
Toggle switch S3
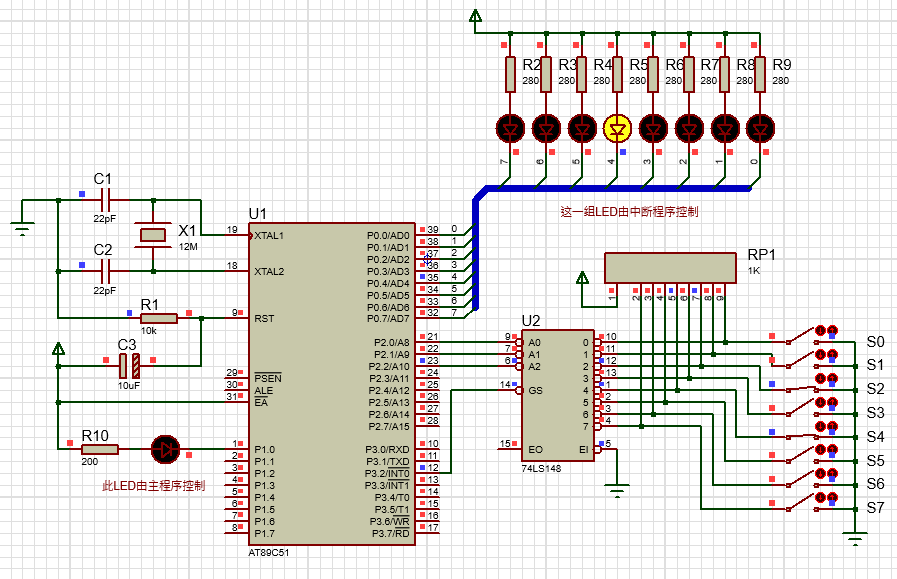(x=801, y=408)
